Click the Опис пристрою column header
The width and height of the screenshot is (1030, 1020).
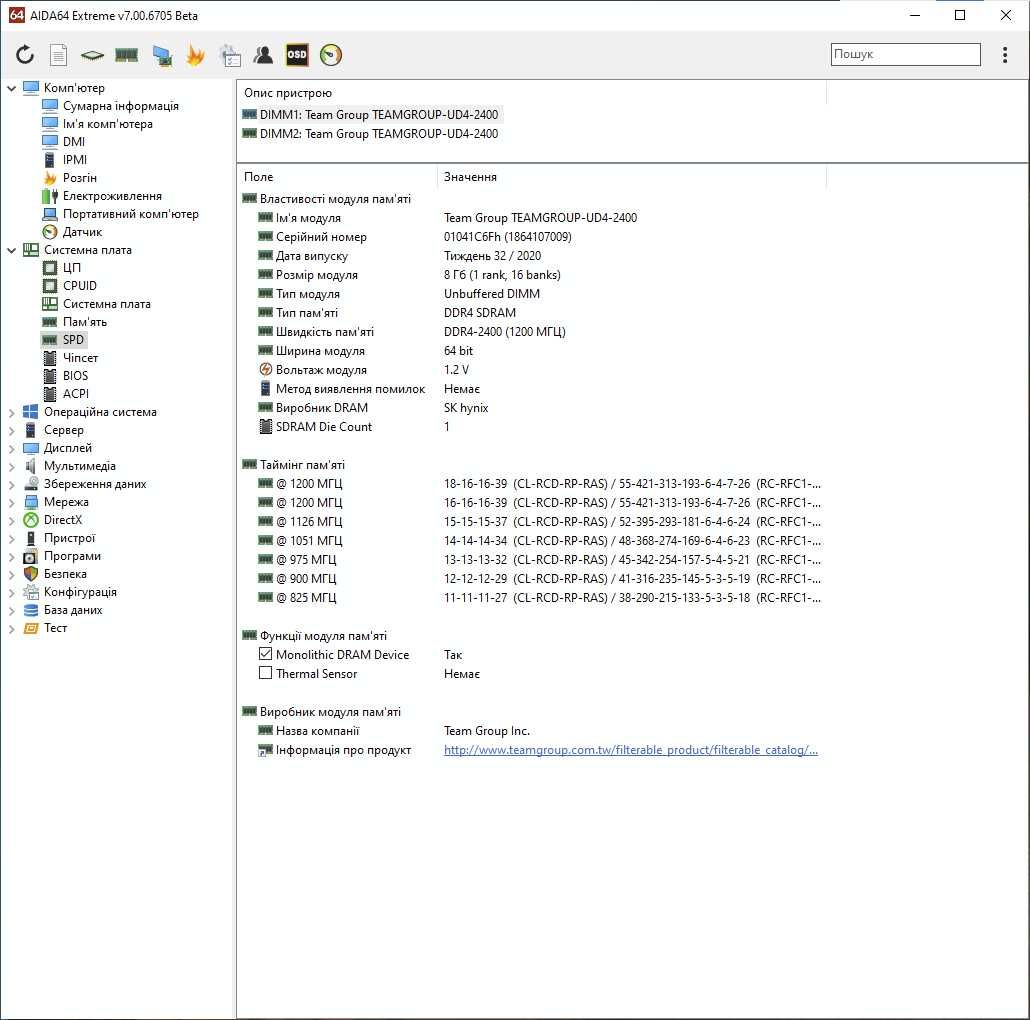(288, 93)
